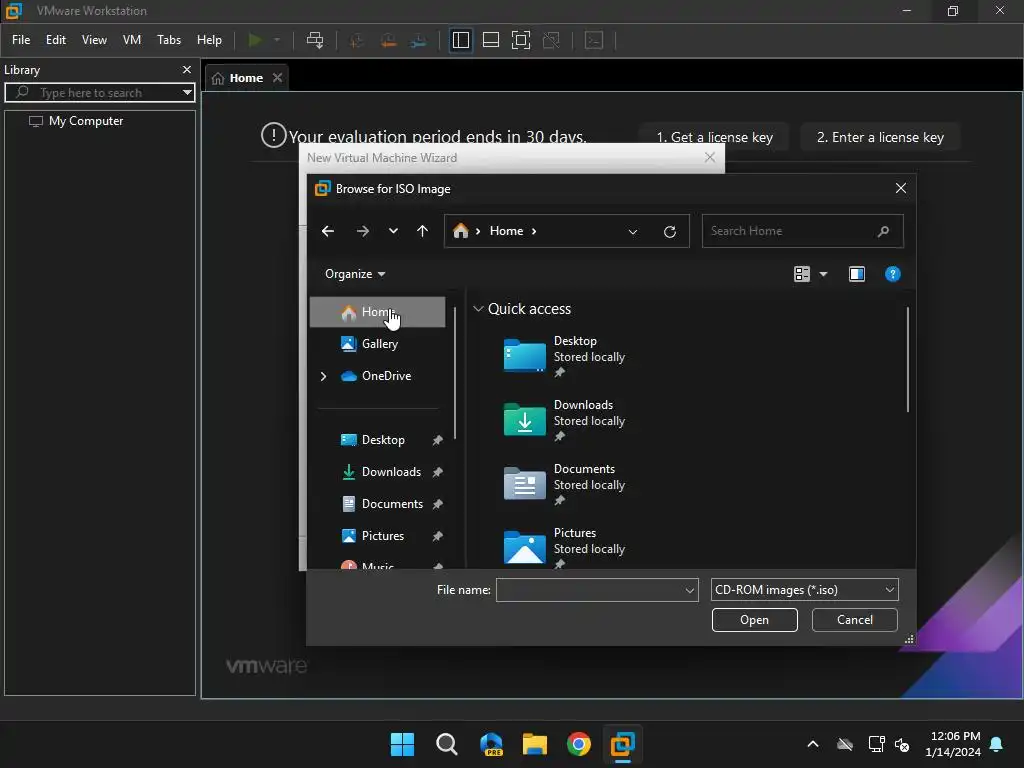Close the Library panel

187,69
